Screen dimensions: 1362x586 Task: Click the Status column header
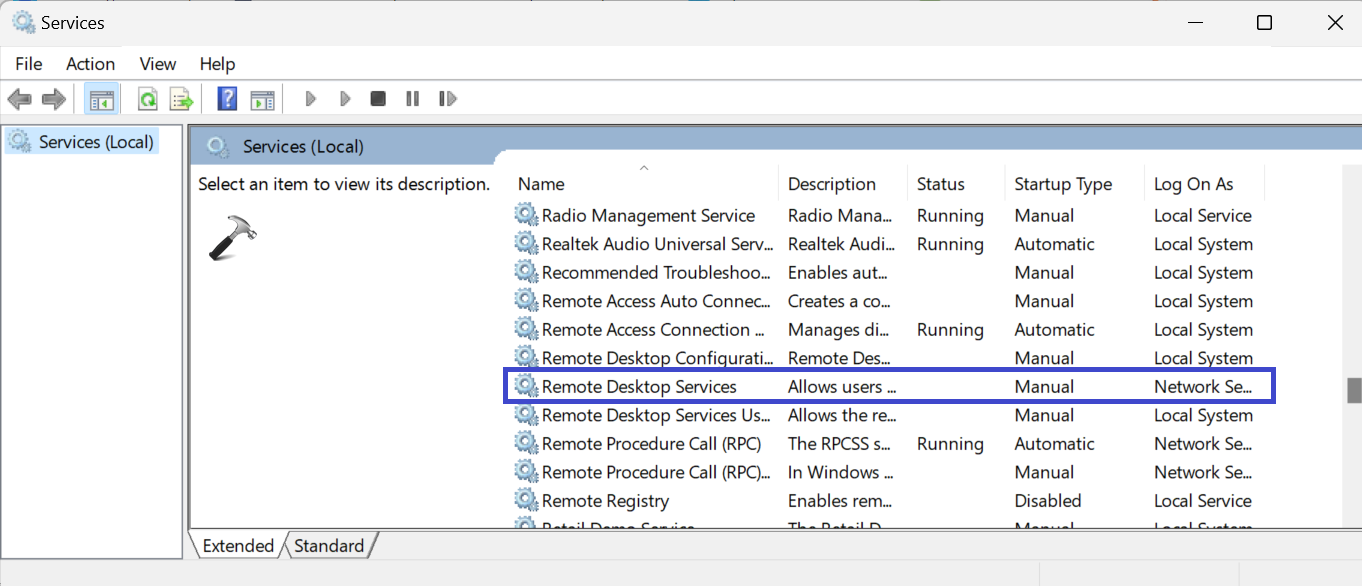940,184
